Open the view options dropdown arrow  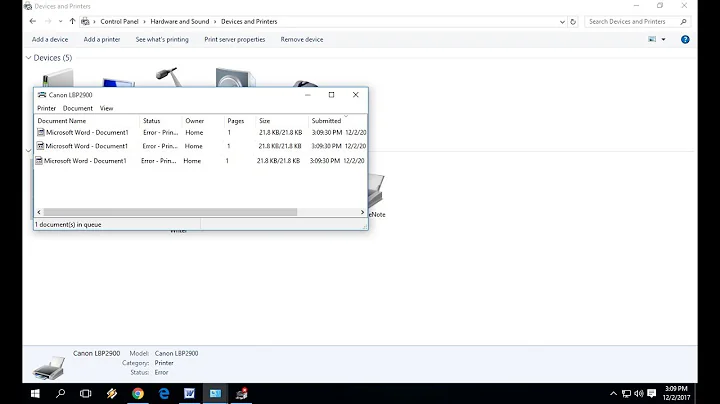[x=664, y=39]
